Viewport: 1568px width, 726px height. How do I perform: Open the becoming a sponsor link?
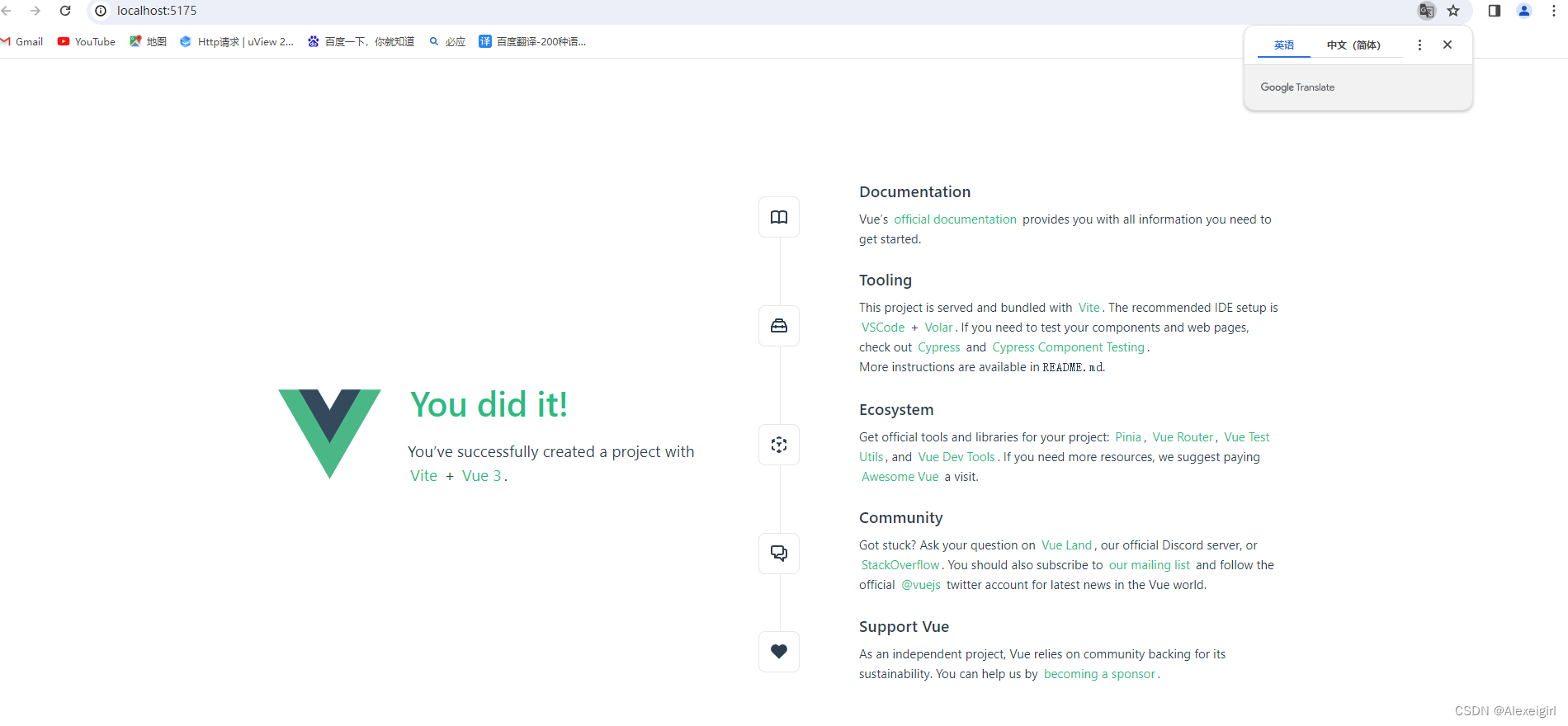1100,674
